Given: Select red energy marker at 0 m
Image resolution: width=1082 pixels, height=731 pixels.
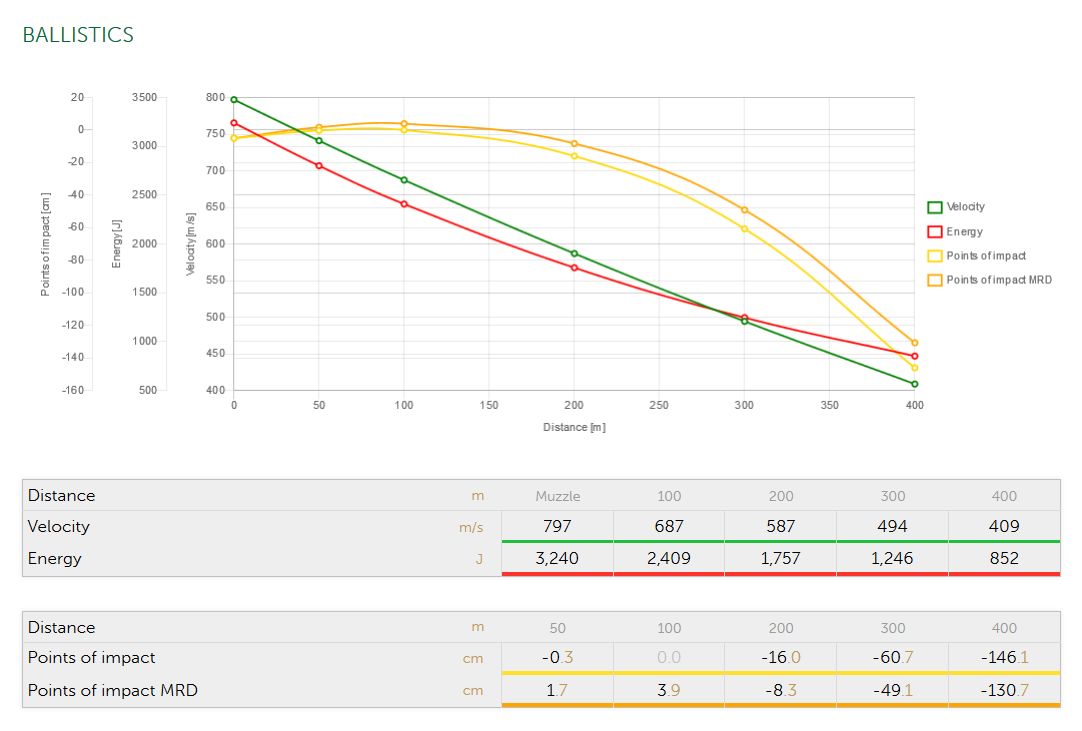Looking at the screenshot, I should [x=234, y=123].
